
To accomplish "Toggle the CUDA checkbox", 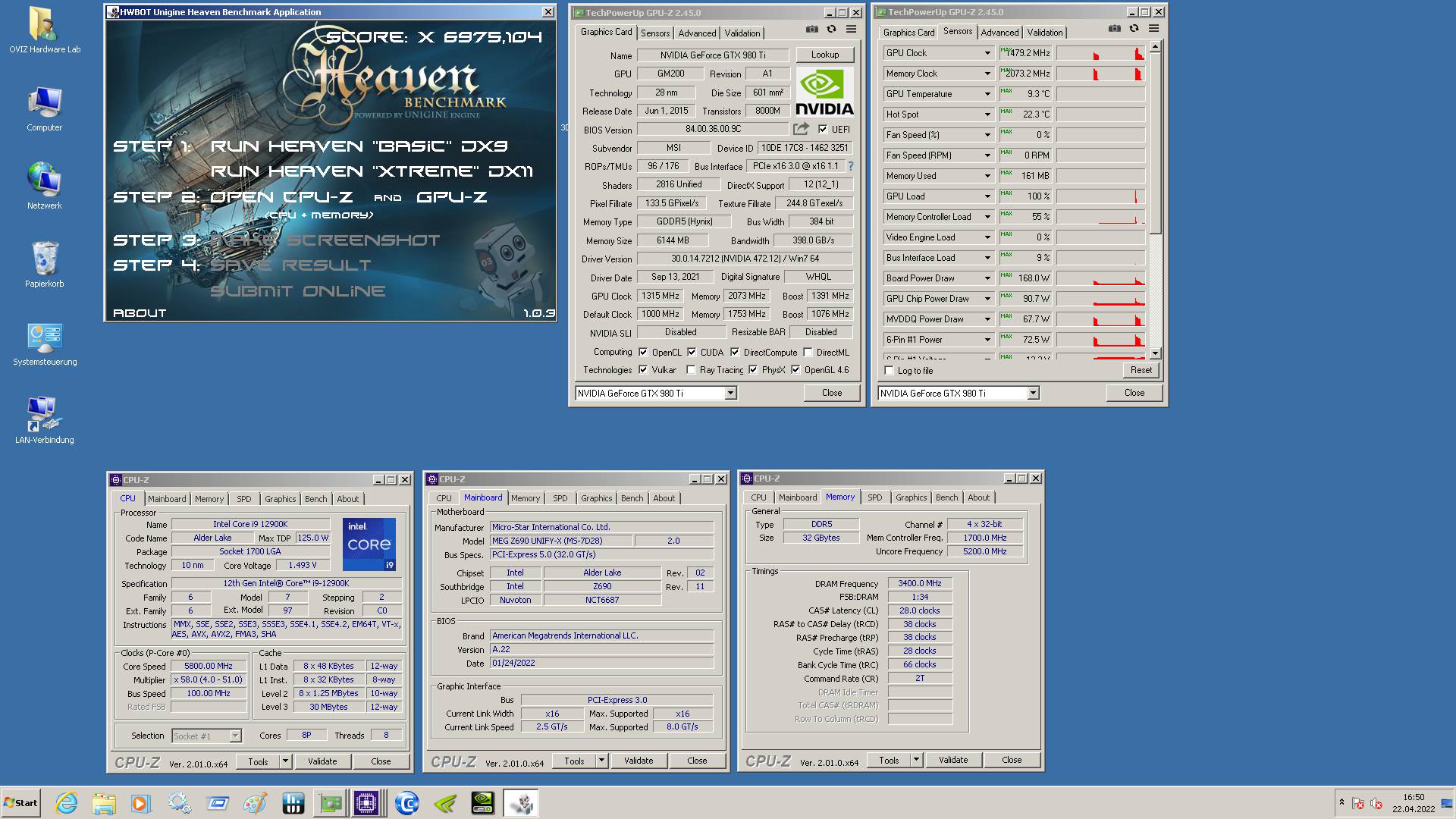I will [x=692, y=352].
